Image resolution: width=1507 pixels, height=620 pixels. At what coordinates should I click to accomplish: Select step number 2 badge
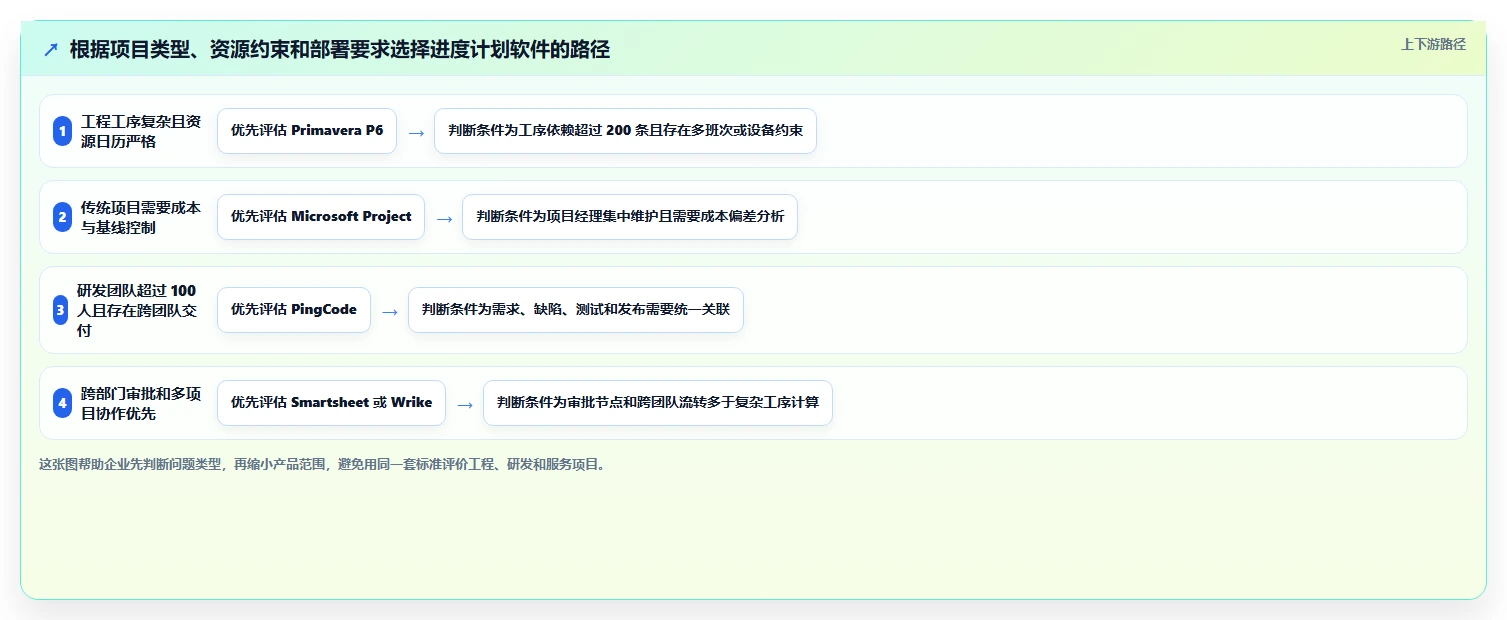pos(62,217)
